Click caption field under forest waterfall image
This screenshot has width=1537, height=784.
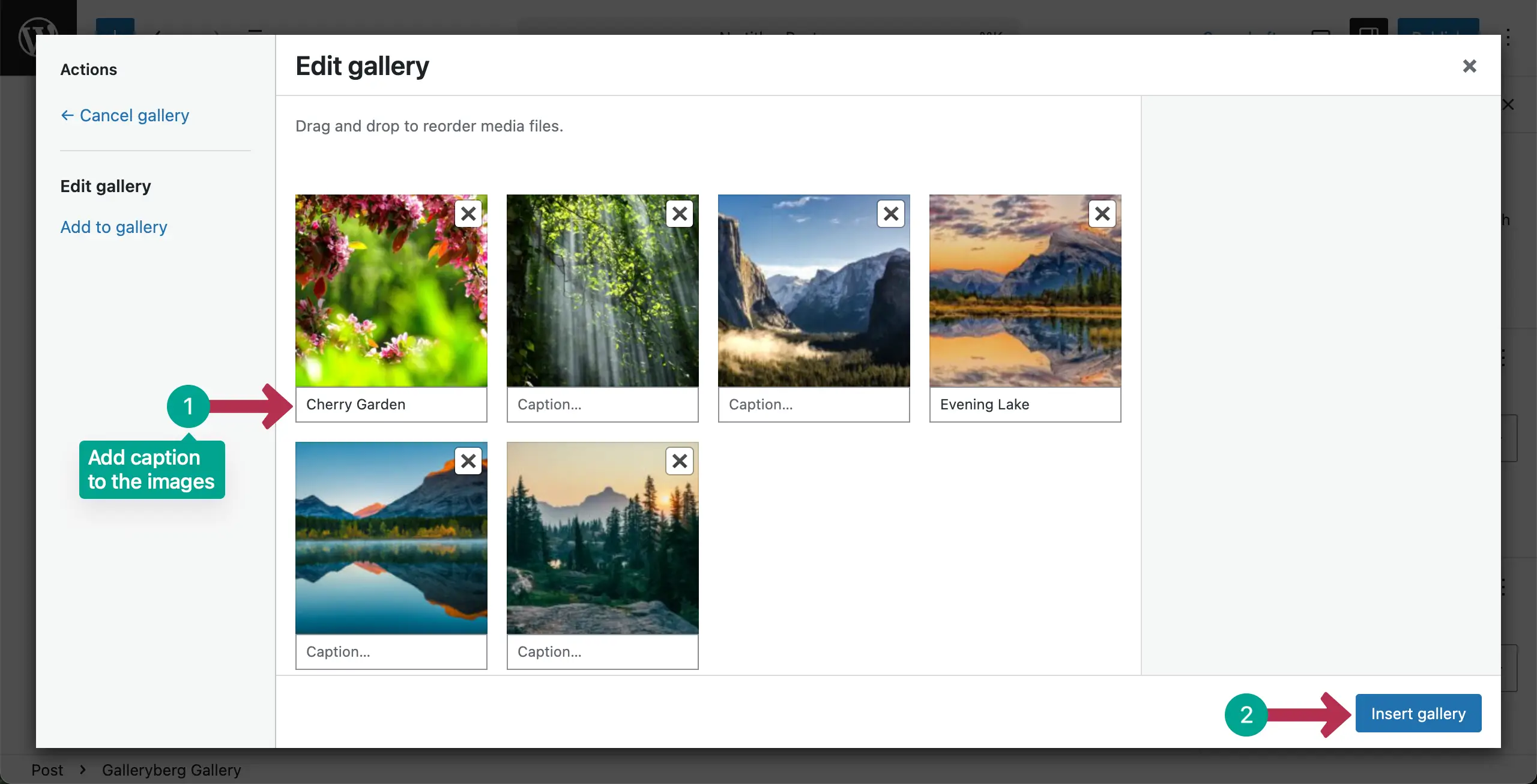click(602, 405)
